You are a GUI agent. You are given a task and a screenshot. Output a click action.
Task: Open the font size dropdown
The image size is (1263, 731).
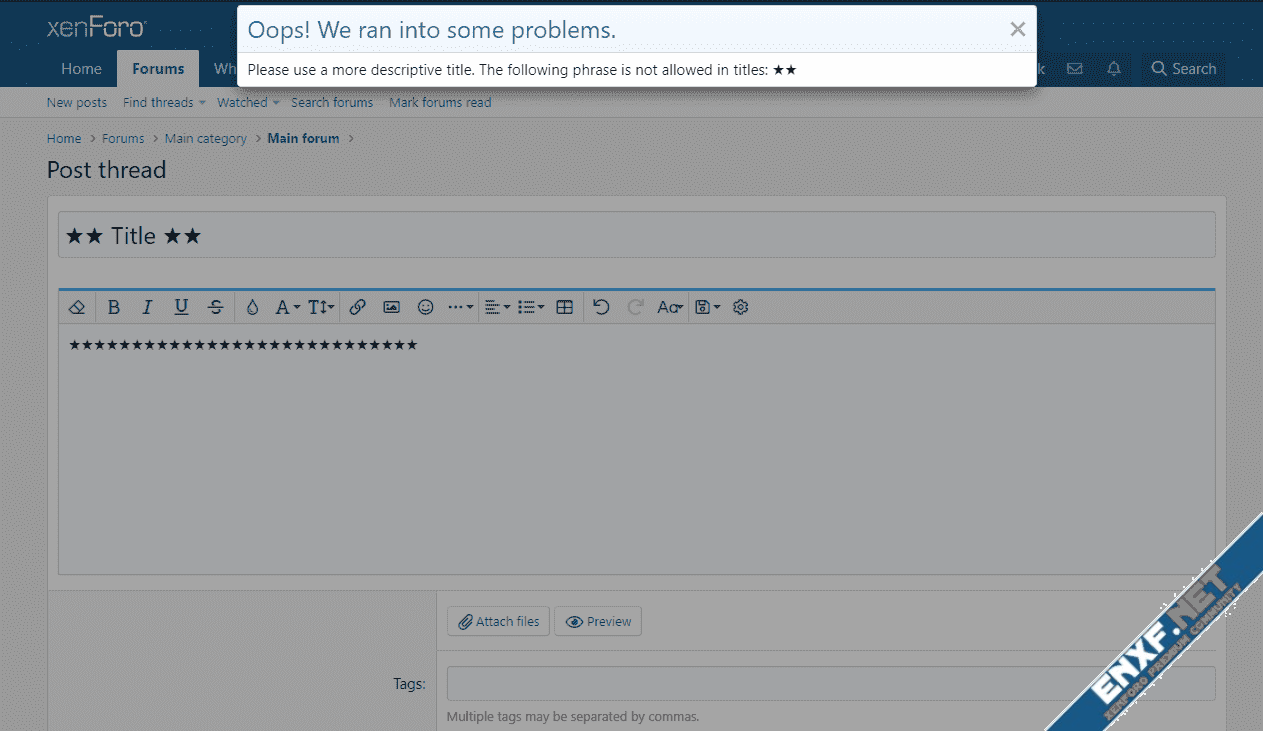pyautogui.click(x=320, y=308)
